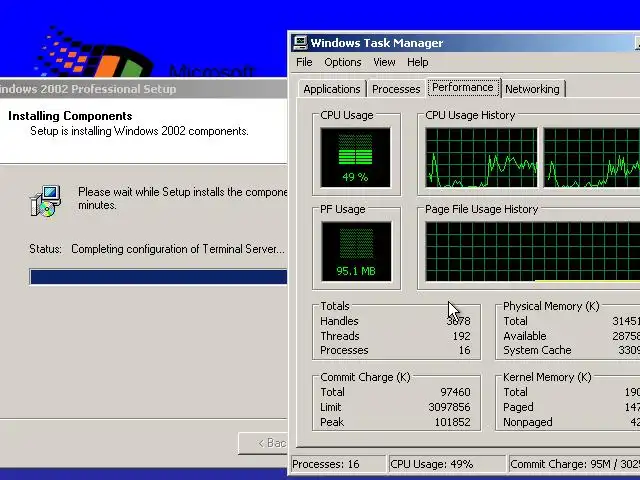The width and height of the screenshot is (640, 480).
Task: Click the 'Kernel Memory (K)' group label
Action: pyautogui.click(x=547, y=377)
